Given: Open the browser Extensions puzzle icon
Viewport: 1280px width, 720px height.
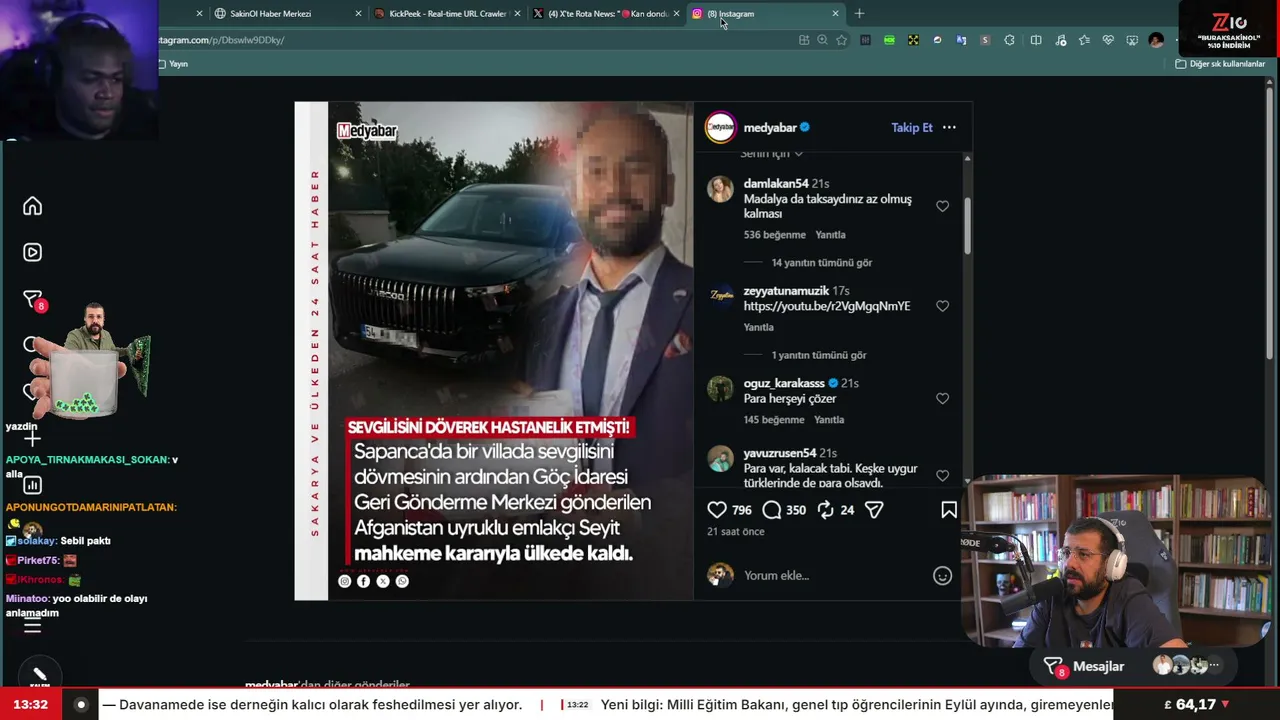Looking at the screenshot, I should click(x=1009, y=40).
